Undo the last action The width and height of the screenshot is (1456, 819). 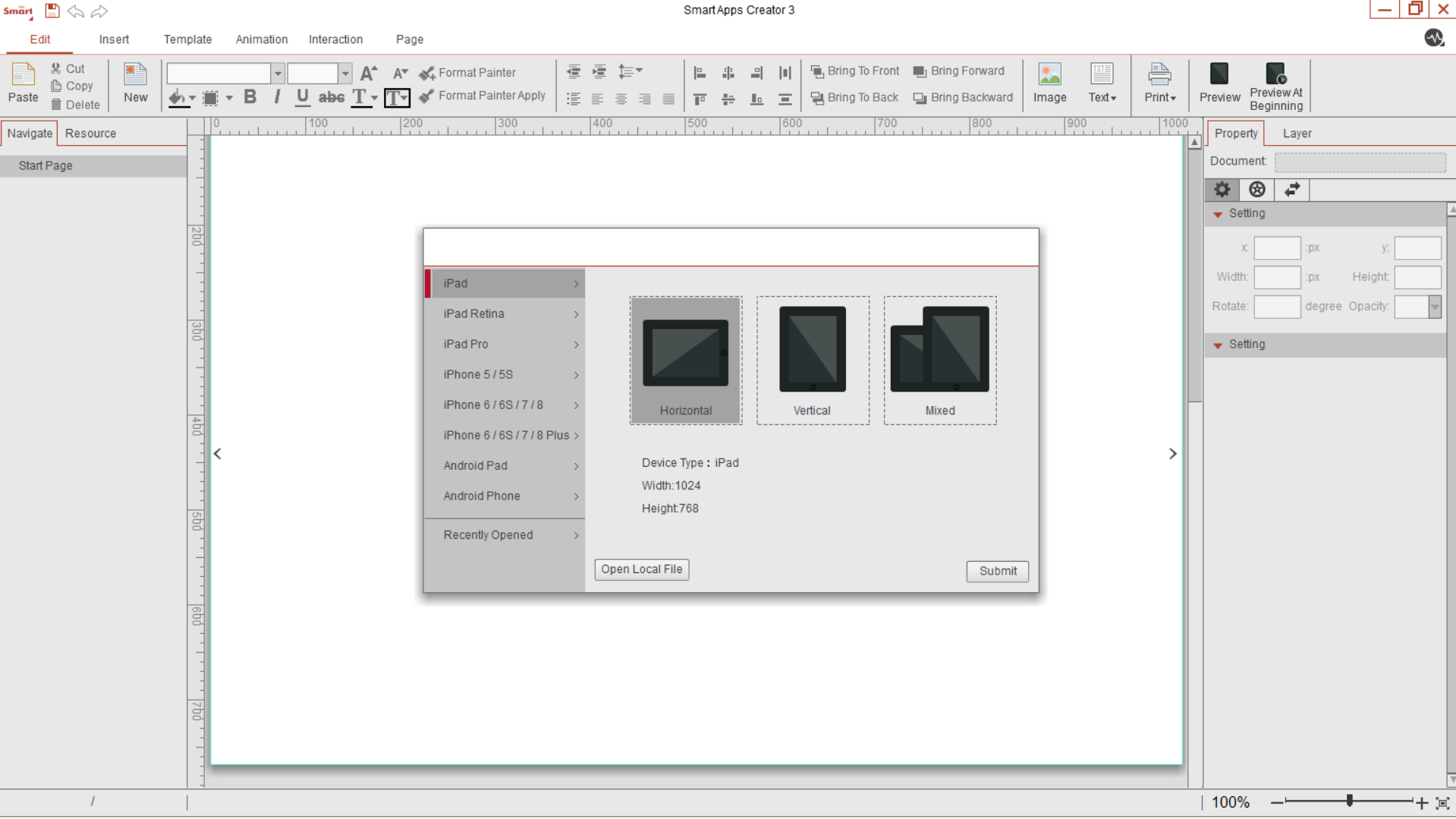point(76,11)
